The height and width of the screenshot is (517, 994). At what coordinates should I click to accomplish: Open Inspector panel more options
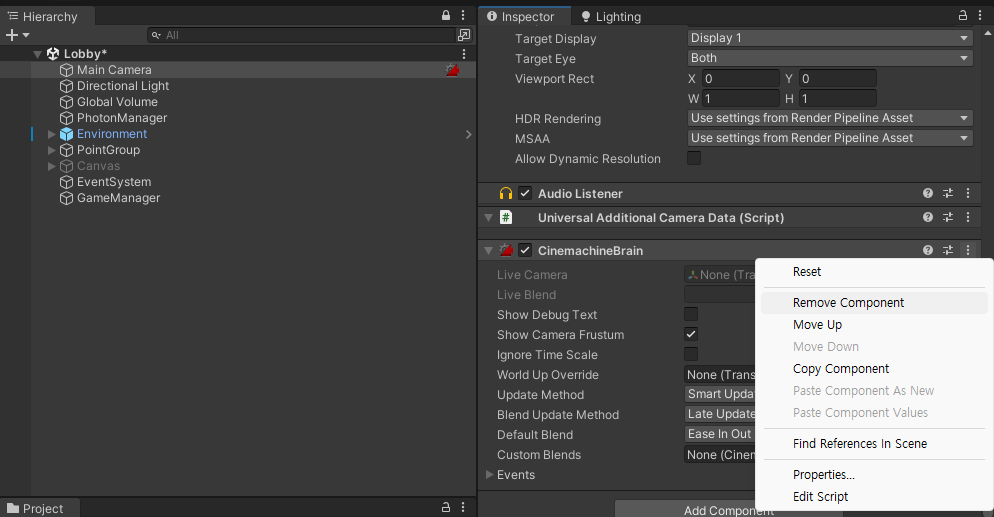(981, 15)
